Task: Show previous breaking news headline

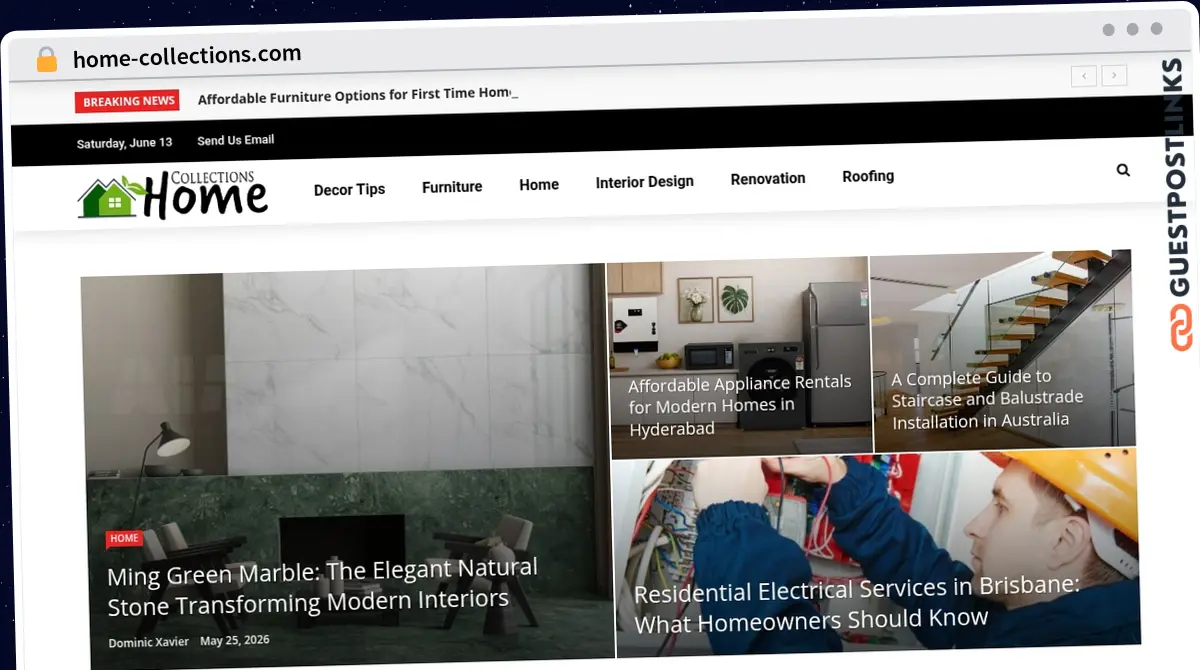Action: 1084,75
